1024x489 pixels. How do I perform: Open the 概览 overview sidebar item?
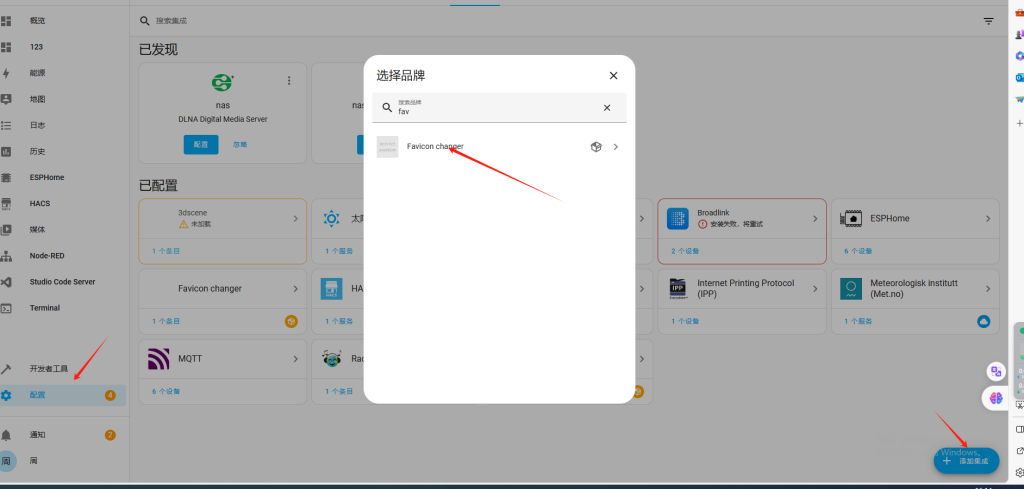pyautogui.click(x=37, y=21)
